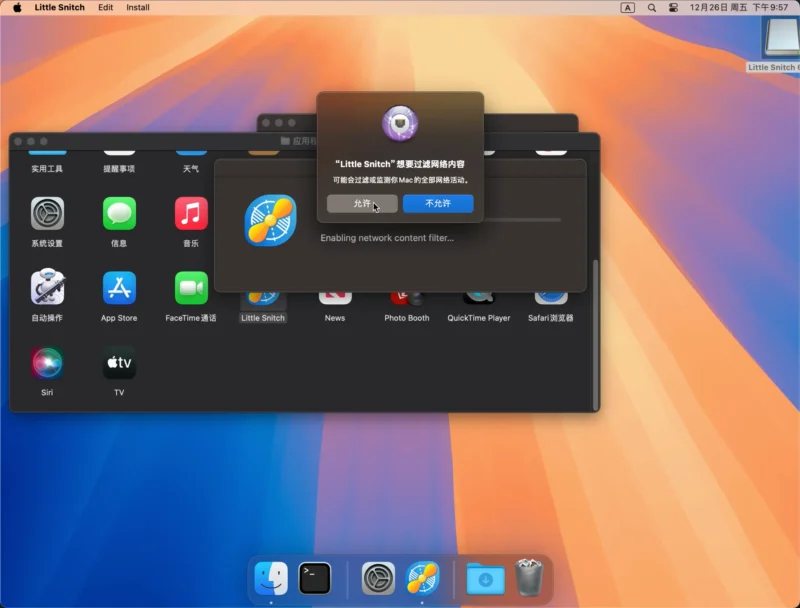Open the Siri app icon

tap(47, 362)
